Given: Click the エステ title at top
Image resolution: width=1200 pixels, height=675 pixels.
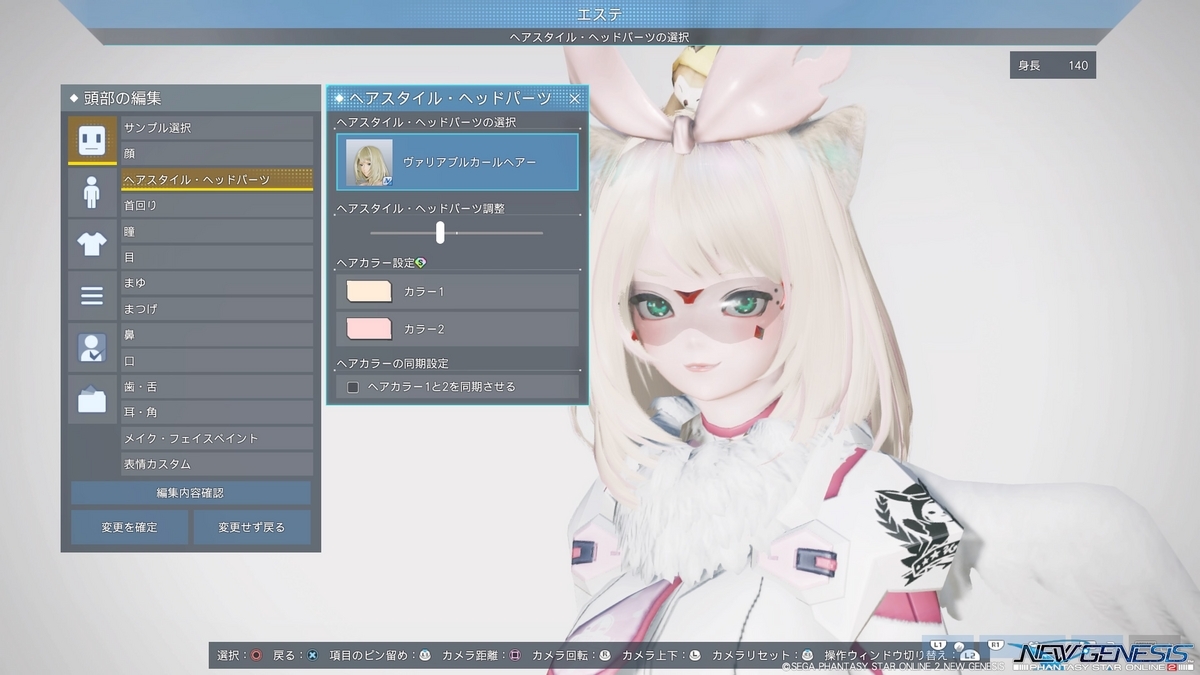Looking at the screenshot, I should pos(599,14).
